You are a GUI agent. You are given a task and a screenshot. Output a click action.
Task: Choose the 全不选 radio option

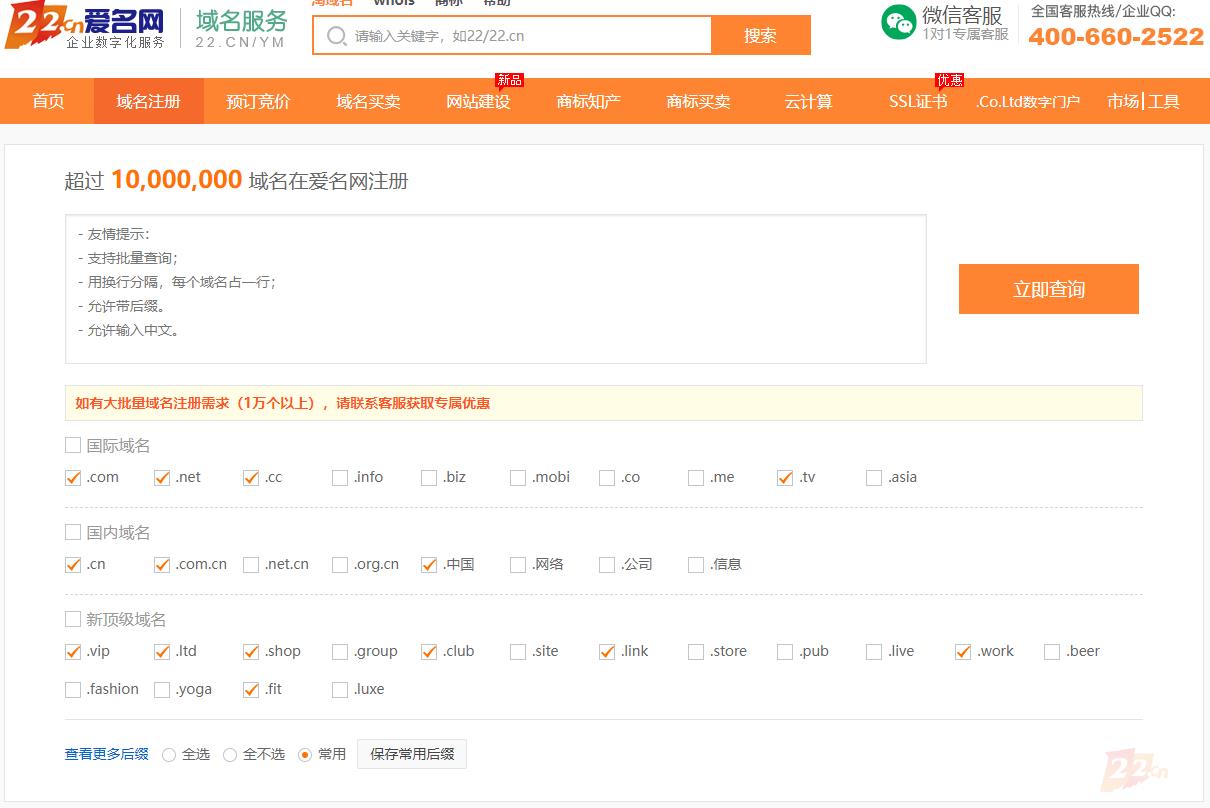(230, 755)
